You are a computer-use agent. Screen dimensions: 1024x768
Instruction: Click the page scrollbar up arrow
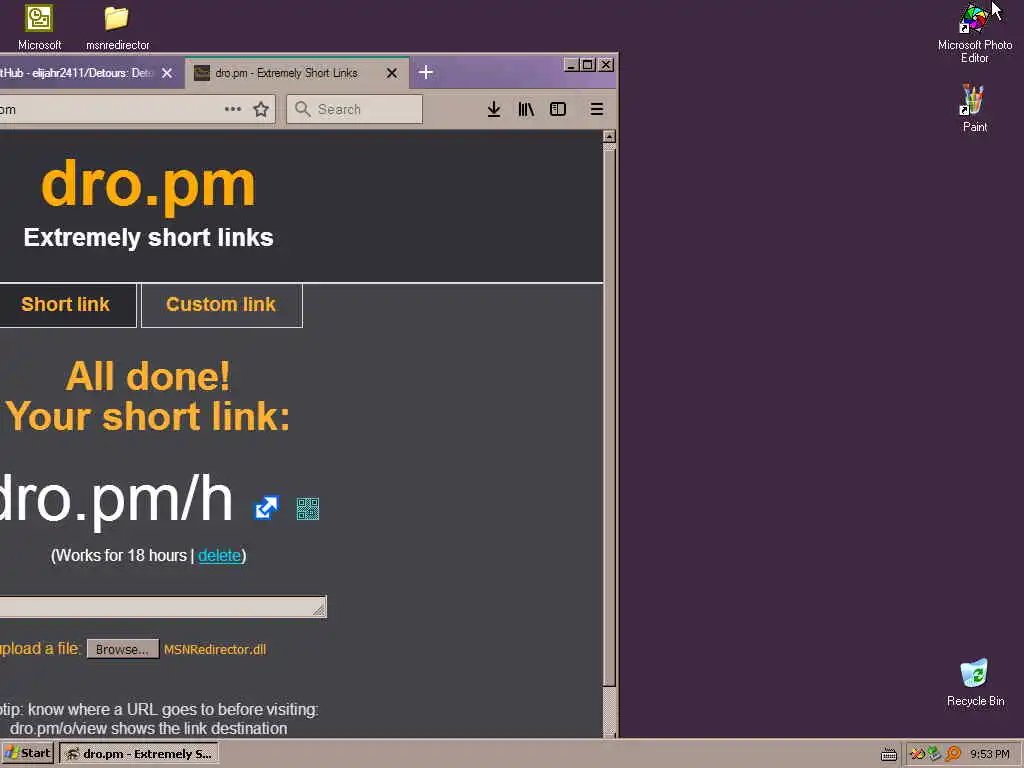point(609,136)
